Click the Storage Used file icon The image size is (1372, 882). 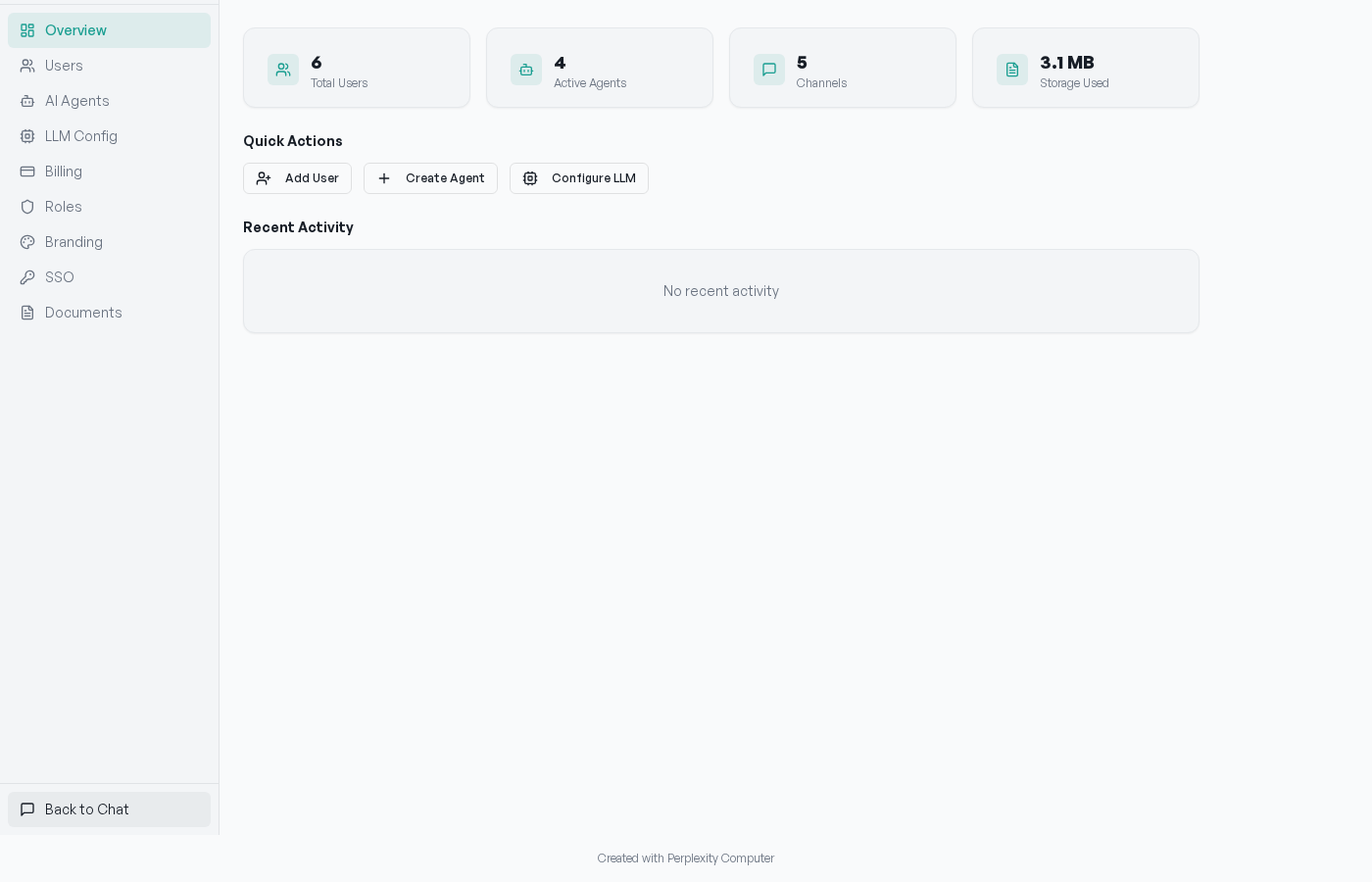[x=1012, y=70]
